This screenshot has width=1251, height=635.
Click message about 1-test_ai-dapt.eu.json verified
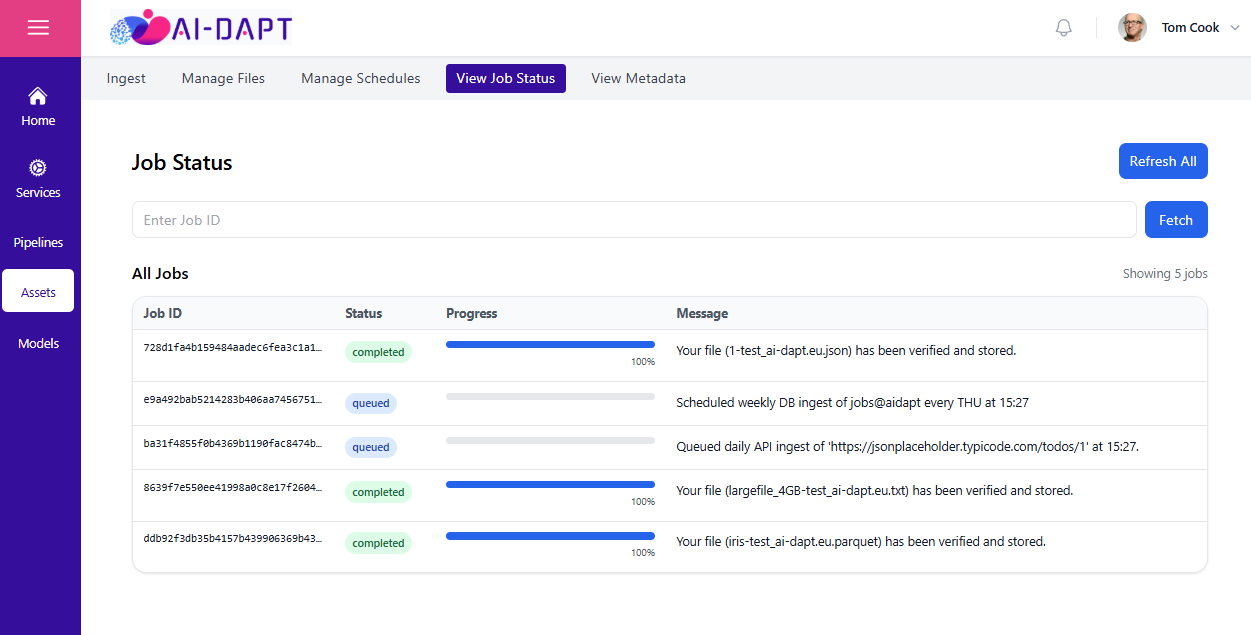pyautogui.click(x=846, y=351)
